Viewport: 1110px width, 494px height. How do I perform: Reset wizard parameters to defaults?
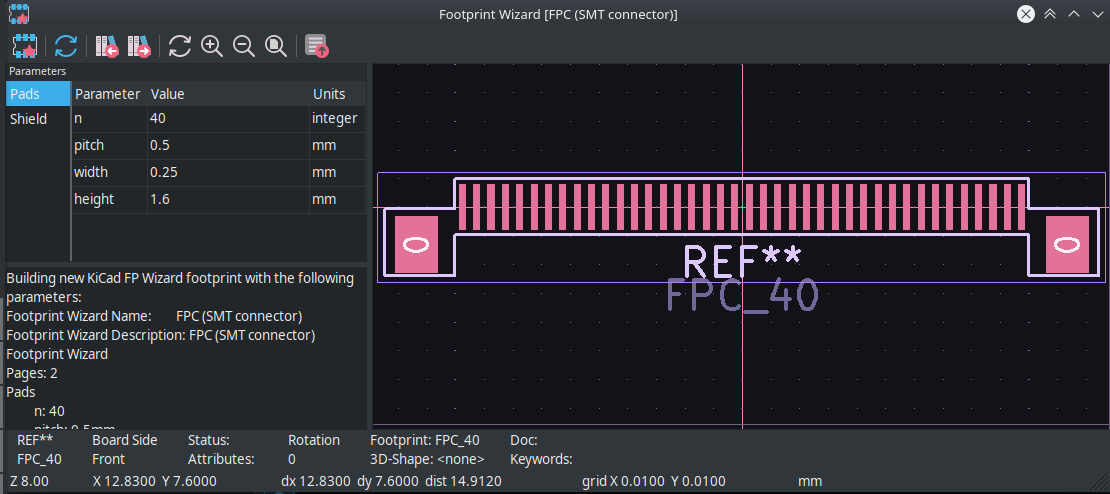pos(66,46)
